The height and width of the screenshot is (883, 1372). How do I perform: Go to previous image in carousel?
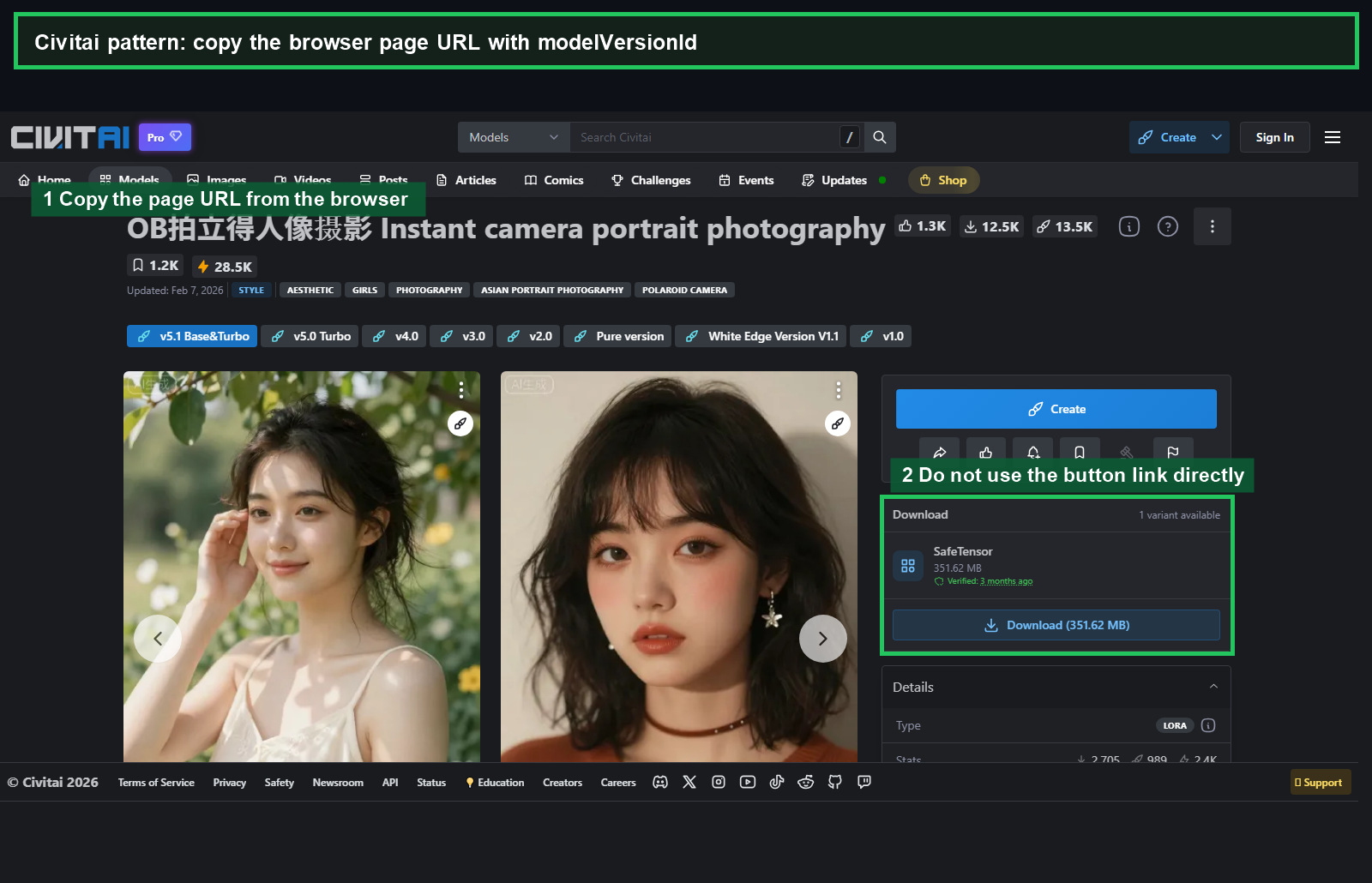(x=158, y=639)
